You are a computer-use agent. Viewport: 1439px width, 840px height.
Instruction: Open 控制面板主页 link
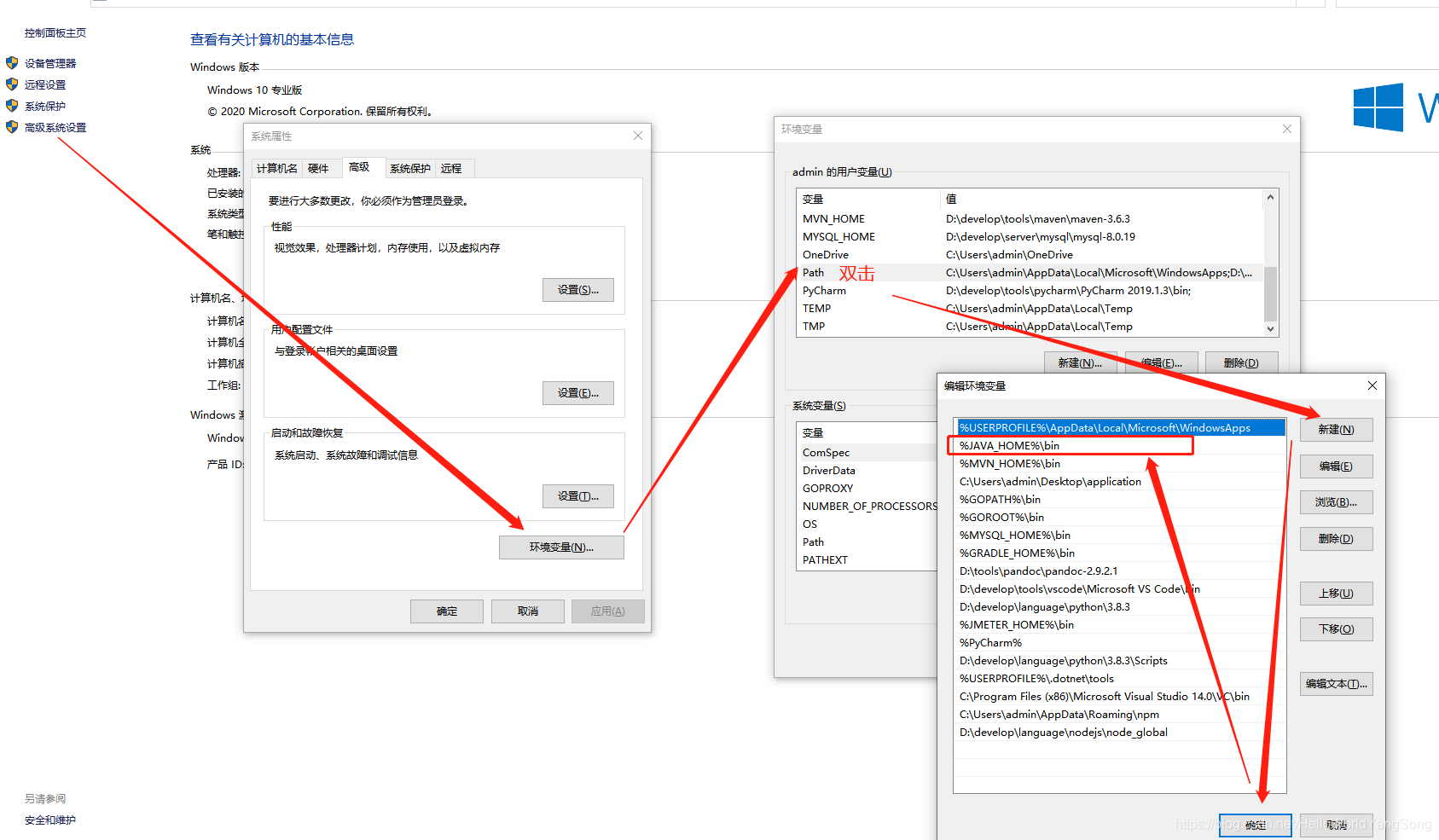tap(55, 33)
